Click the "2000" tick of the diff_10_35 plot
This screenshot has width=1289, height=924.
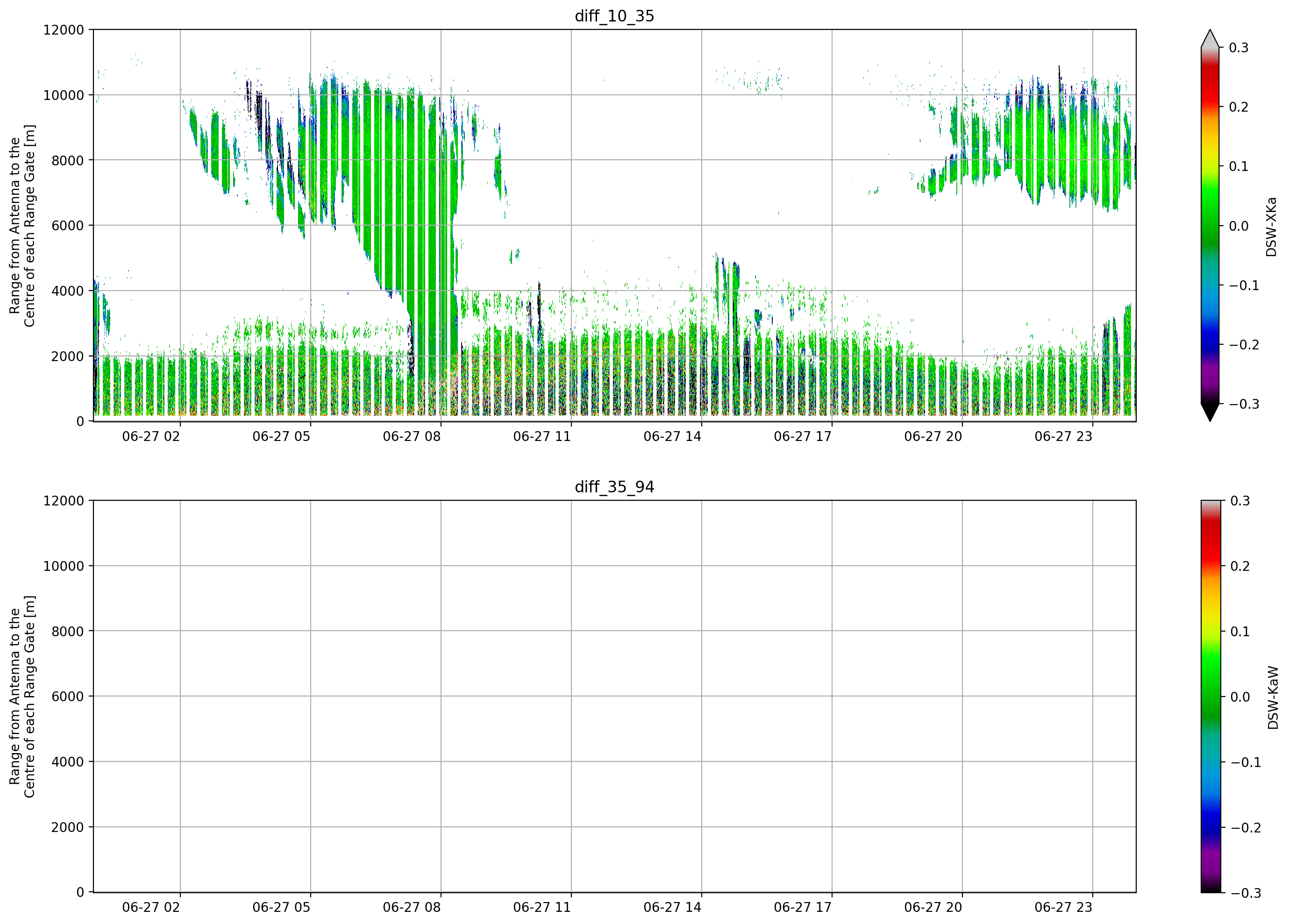coord(68,356)
